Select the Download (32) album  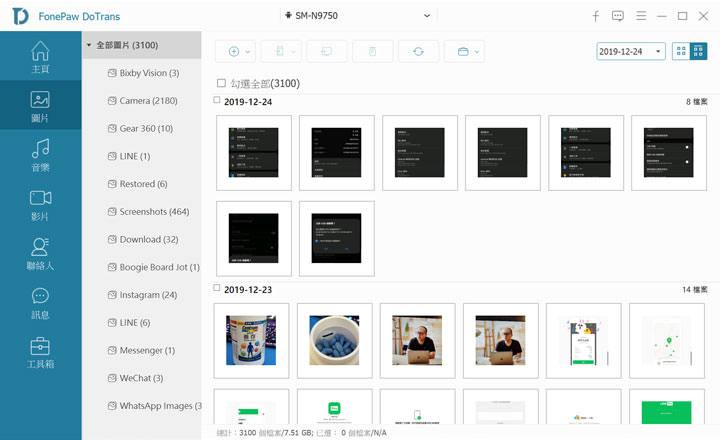(x=143, y=239)
